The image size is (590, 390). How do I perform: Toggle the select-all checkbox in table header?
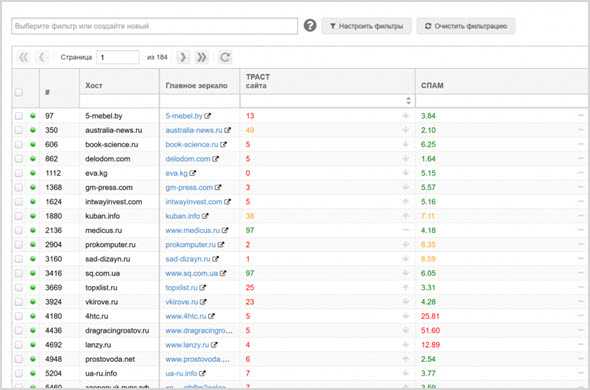coord(18,92)
